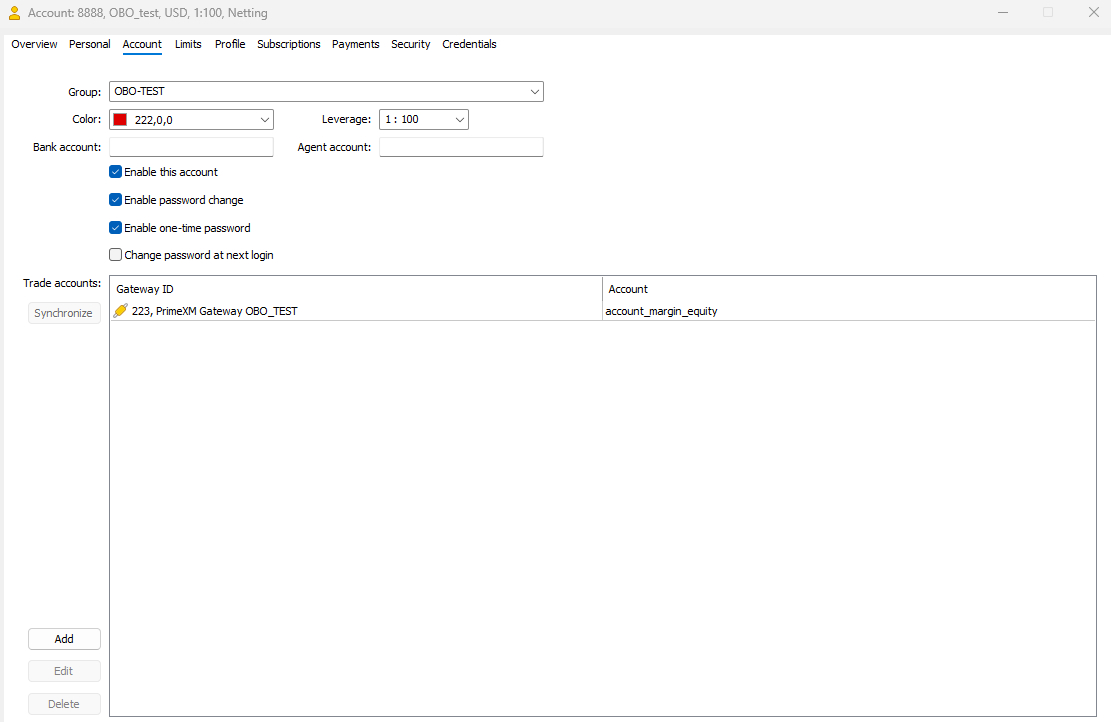
Task: Go to the Payments tab
Action: tap(355, 44)
